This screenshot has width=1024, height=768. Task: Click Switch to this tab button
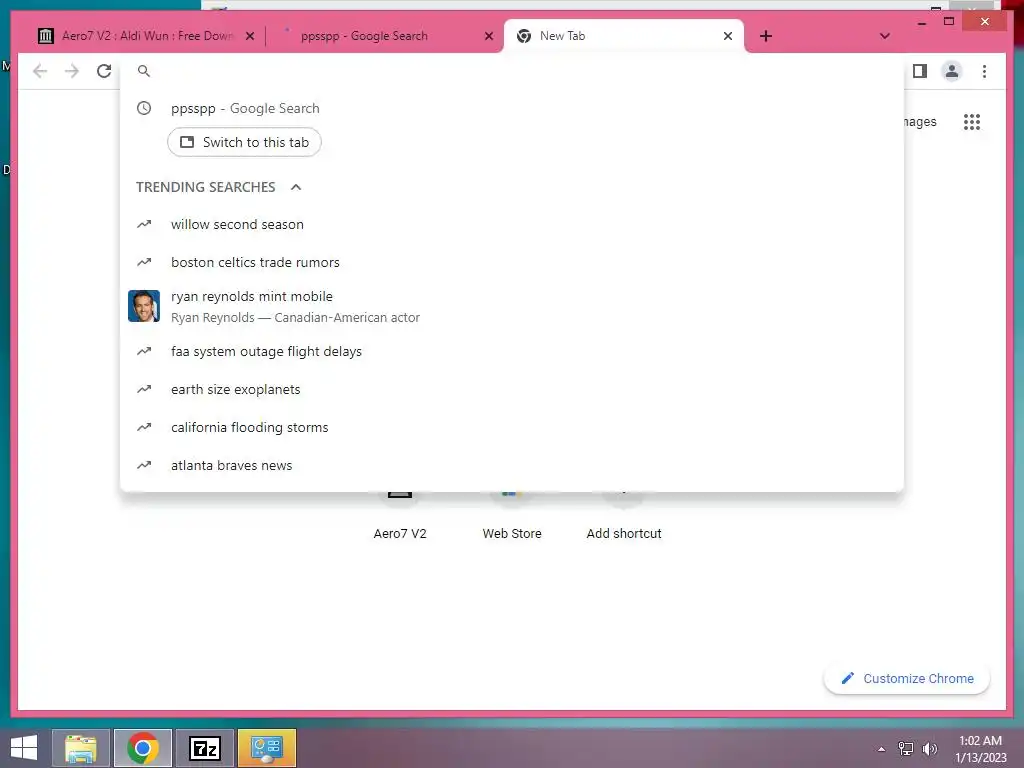(244, 142)
